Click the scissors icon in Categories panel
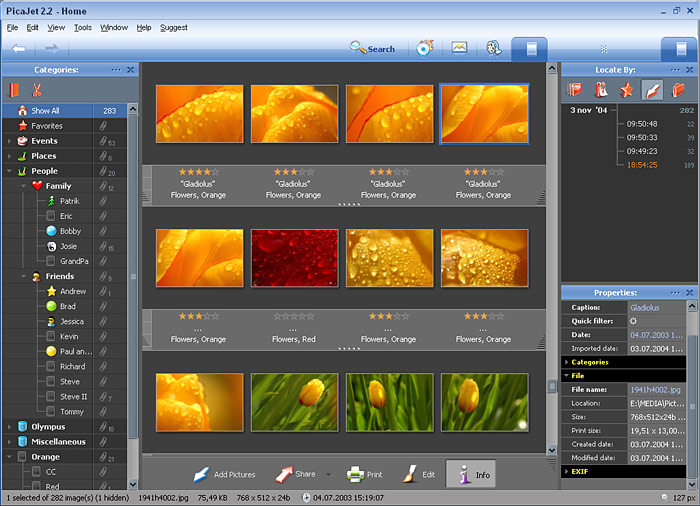This screenshot has width=700, height=506. pos(36,91)
